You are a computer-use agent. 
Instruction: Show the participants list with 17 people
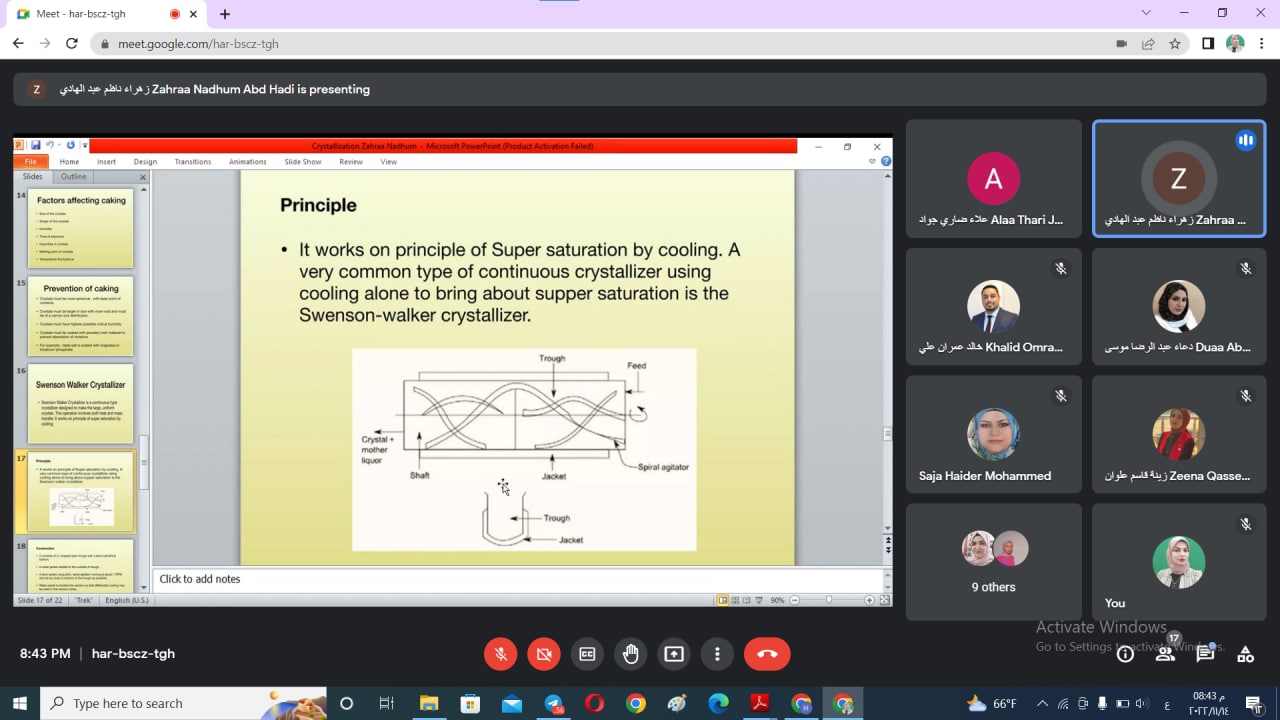coord(1165,654)
